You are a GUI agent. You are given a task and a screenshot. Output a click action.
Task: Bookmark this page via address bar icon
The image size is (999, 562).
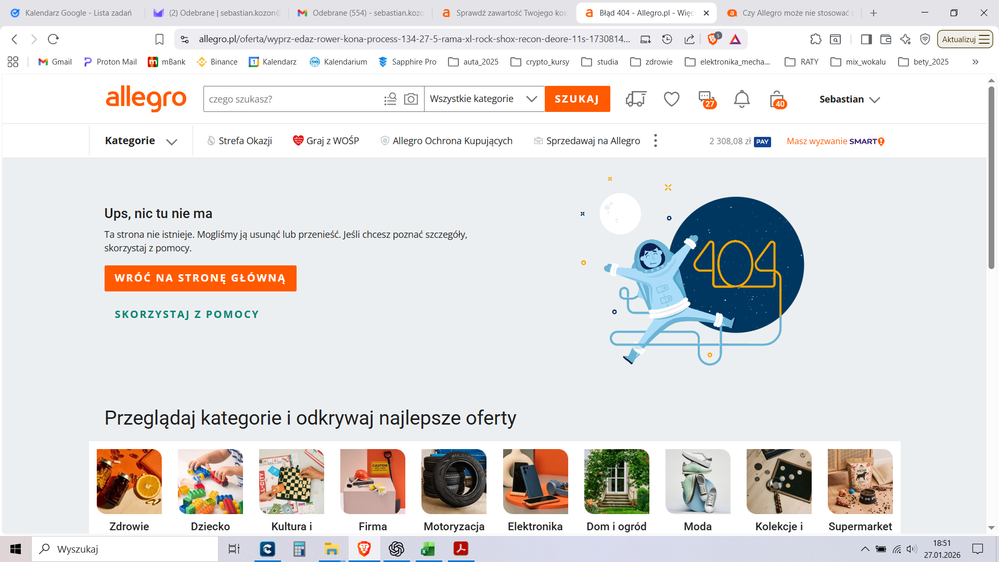point(159,39)
